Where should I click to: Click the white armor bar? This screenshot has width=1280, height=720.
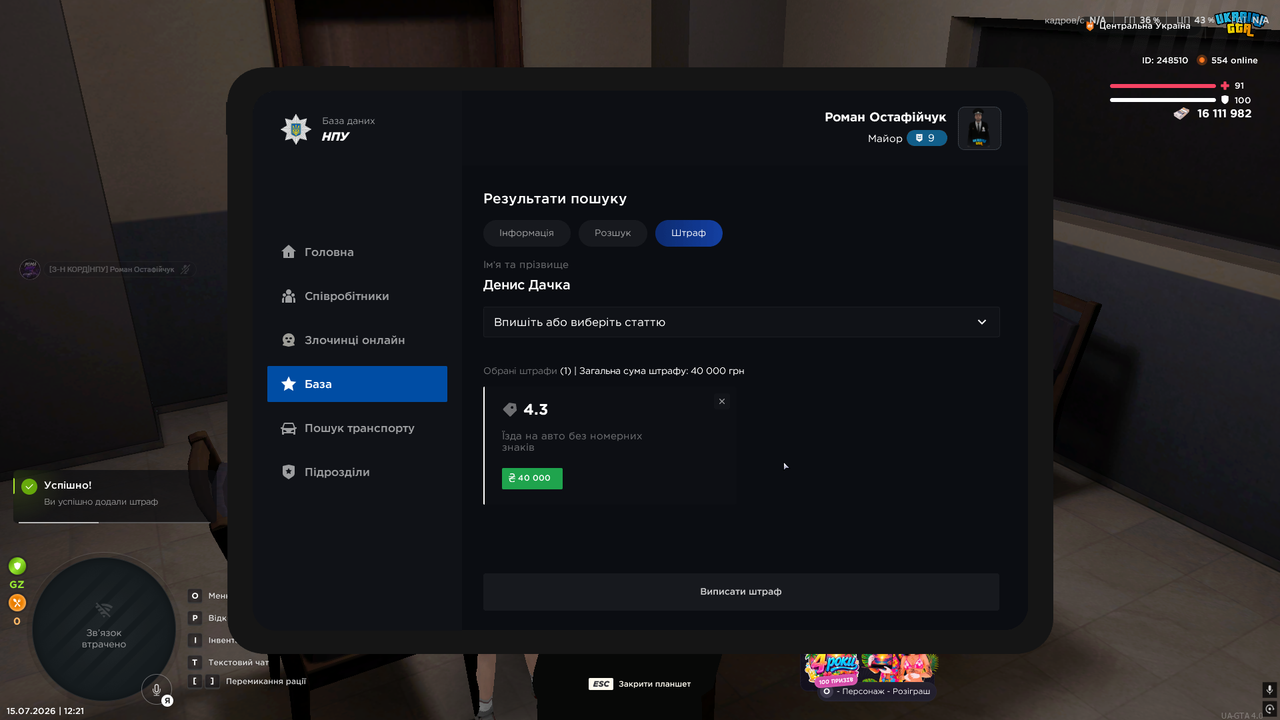[x=1162, y=100]
